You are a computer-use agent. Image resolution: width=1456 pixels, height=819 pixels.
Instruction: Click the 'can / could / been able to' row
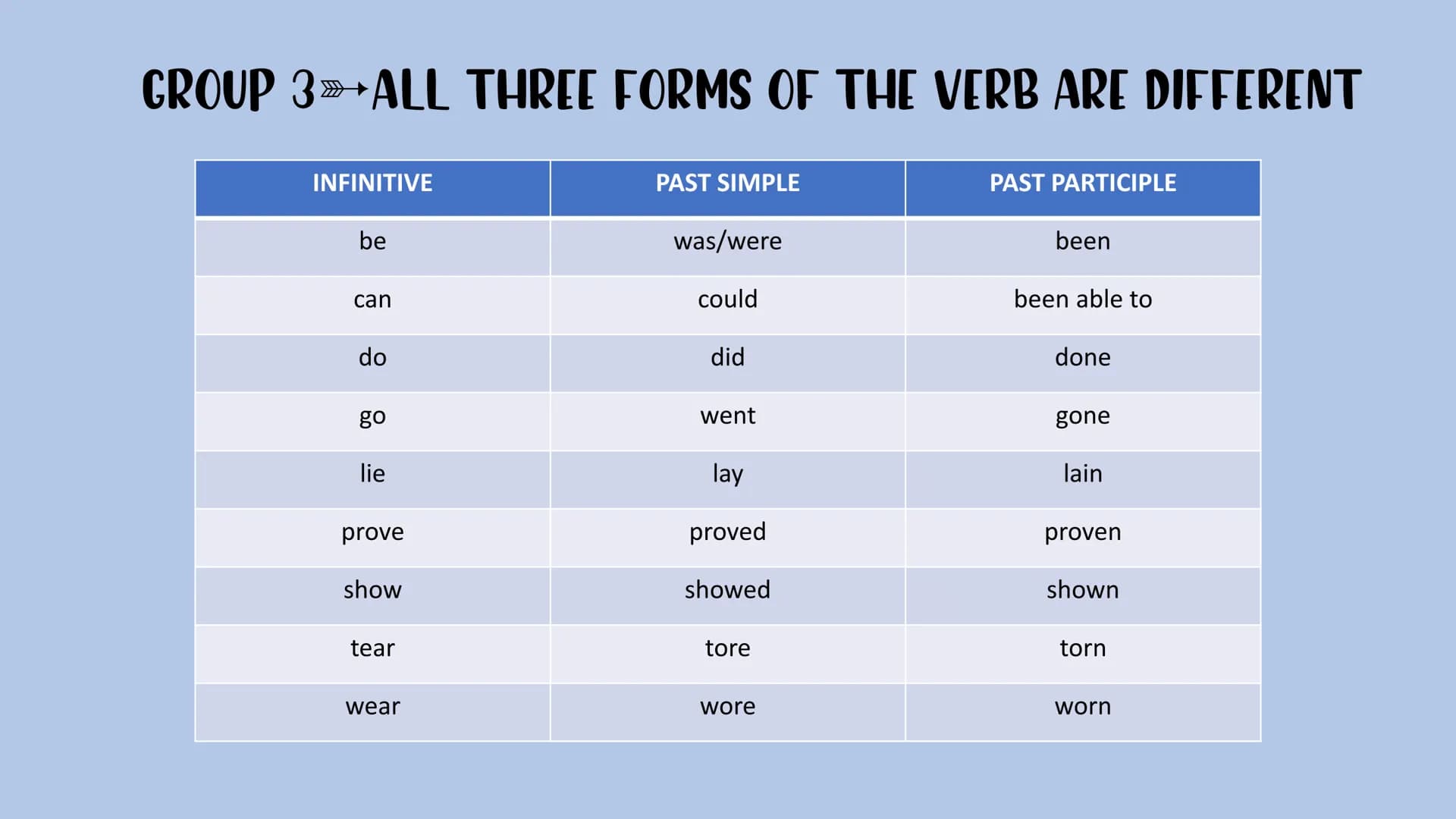coord(728,299)
